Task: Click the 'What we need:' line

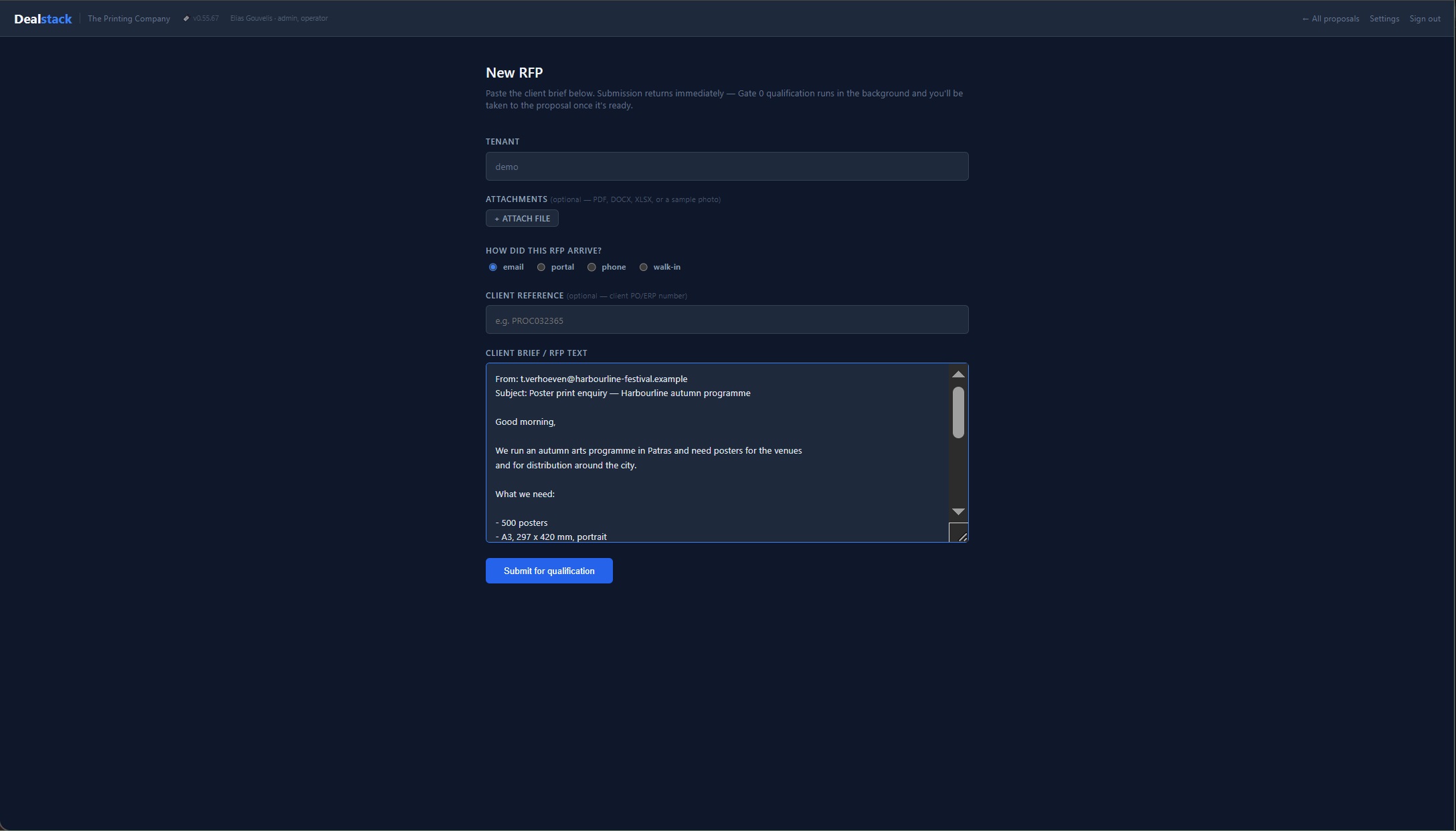Action: click(x=525, y=494)
